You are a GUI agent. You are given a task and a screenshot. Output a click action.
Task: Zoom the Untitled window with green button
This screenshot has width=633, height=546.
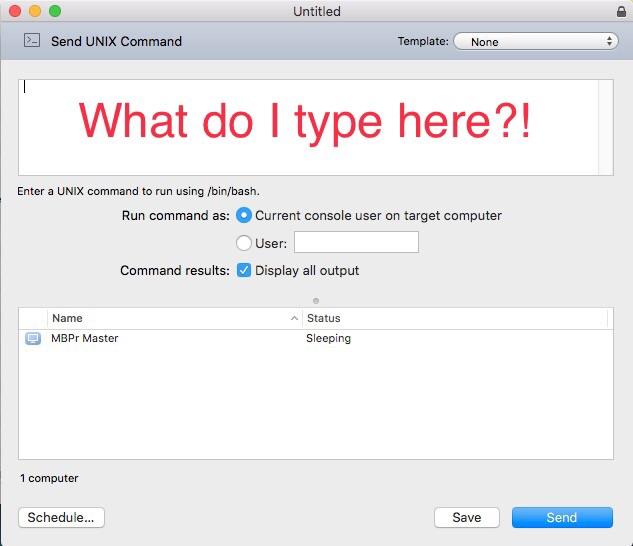pyautogui.click(x=55, y=11)
